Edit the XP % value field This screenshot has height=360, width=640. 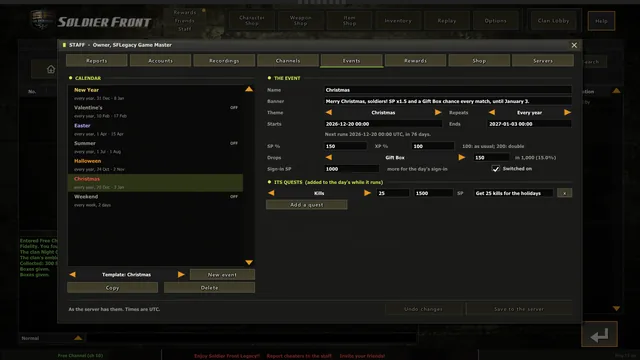pyautogui.click(x=433, y=146)
